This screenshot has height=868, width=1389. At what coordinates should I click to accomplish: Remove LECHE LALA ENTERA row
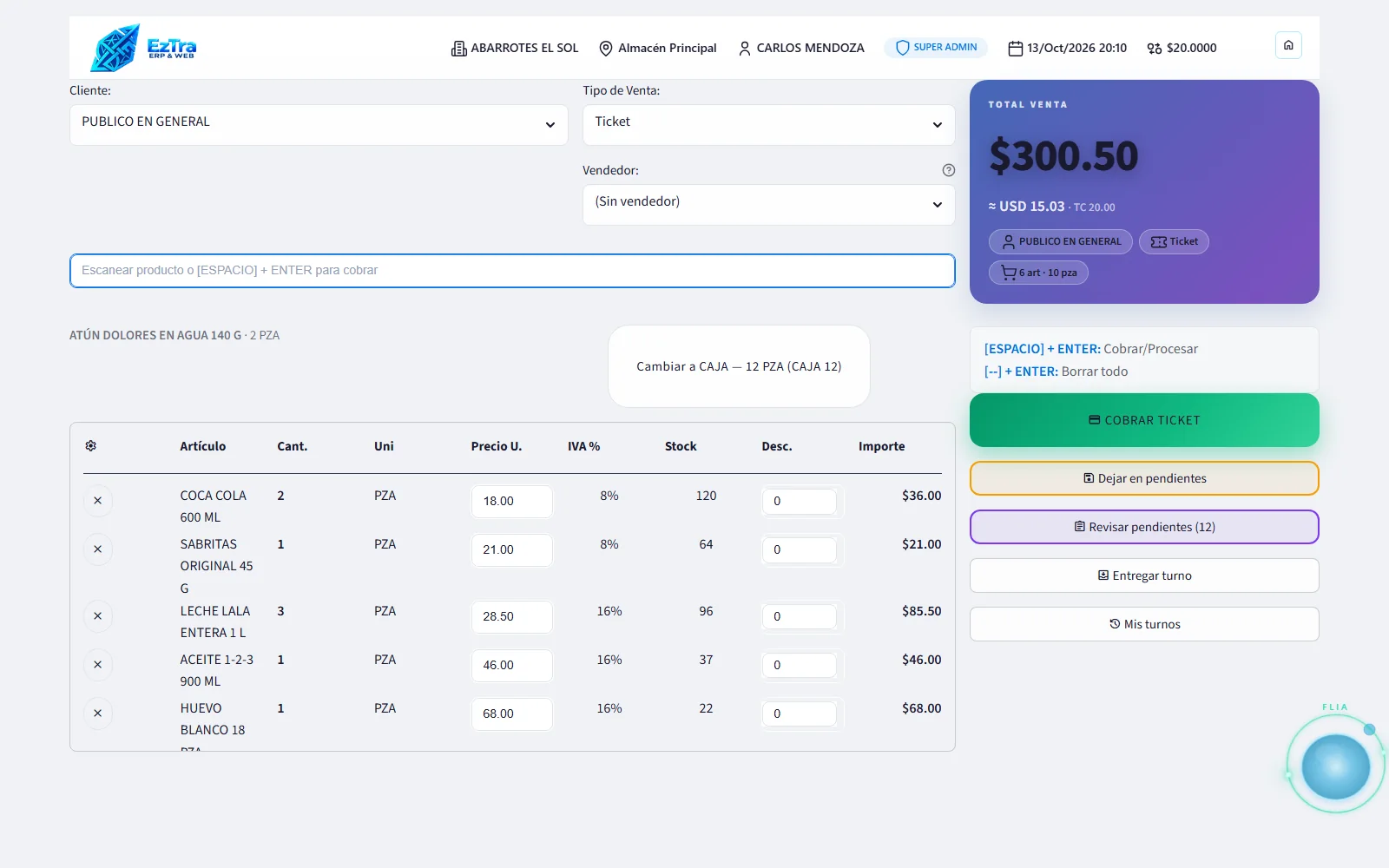coord(98,616)
